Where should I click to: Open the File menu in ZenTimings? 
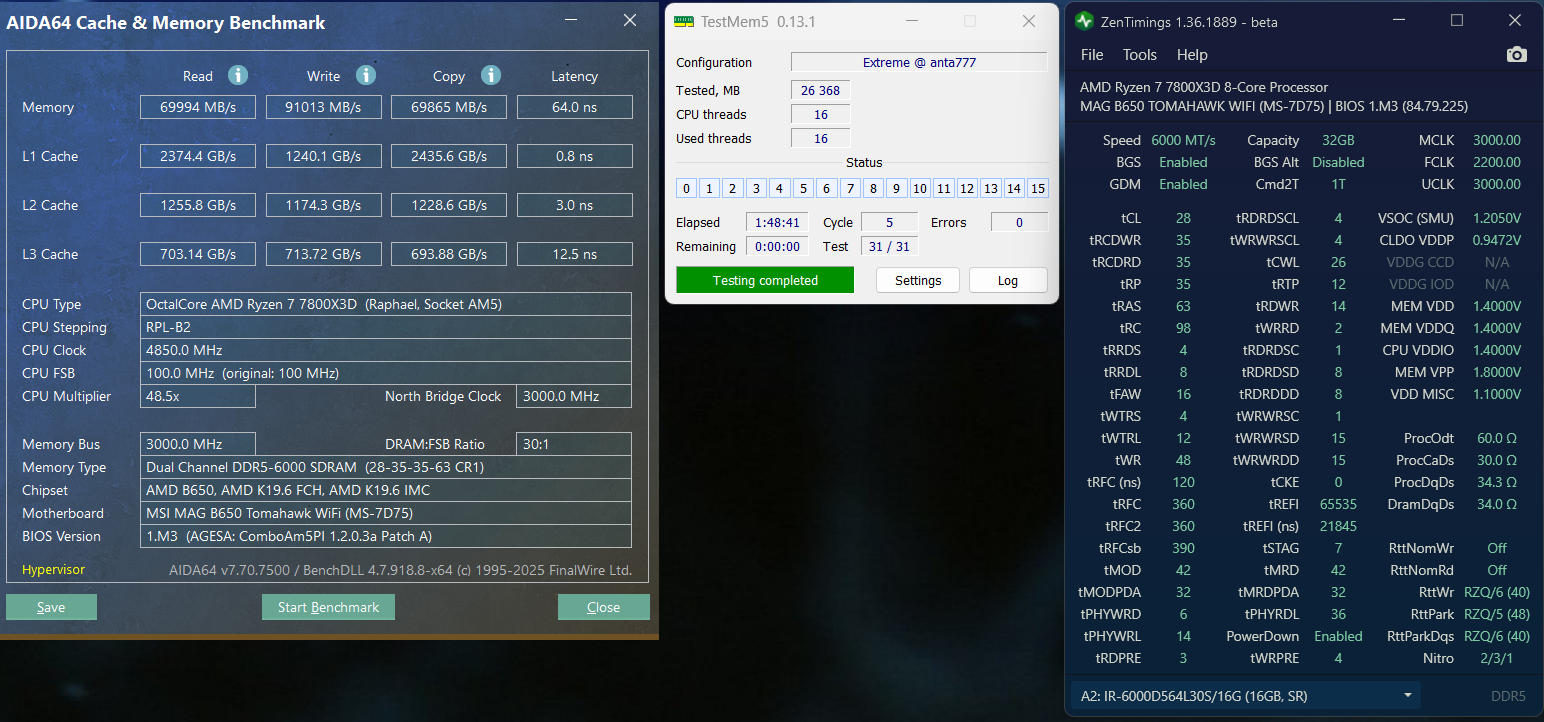click(1092, 55)
